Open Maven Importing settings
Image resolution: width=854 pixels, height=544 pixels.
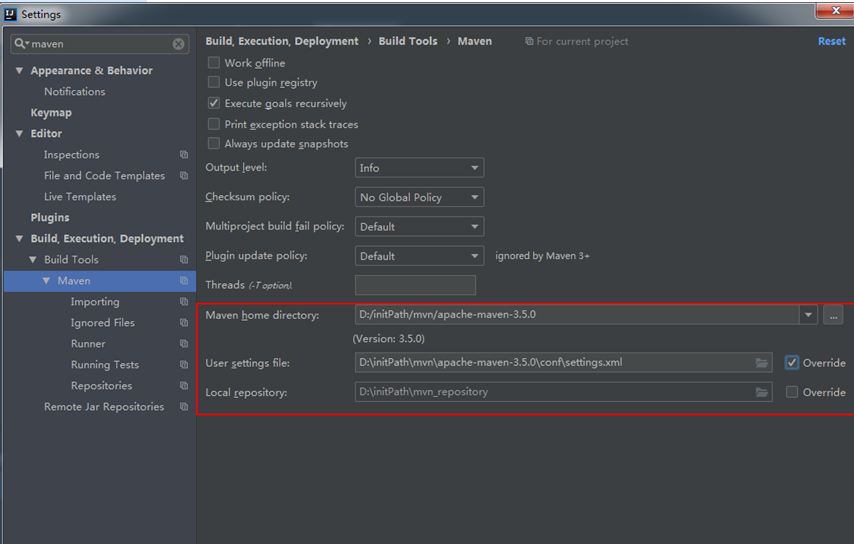(x=95, y=302)
